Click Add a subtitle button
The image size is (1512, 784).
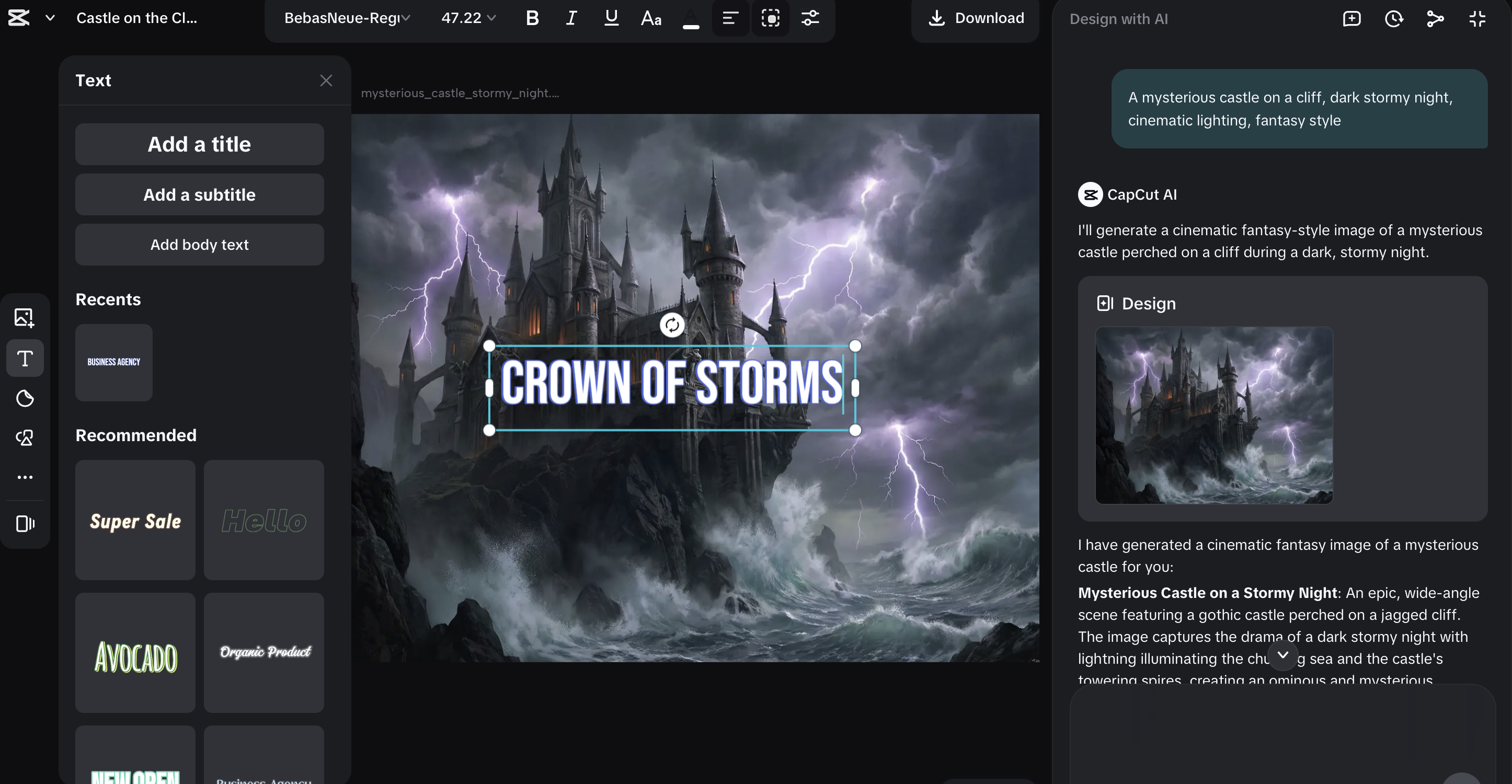tap(199, 195)
